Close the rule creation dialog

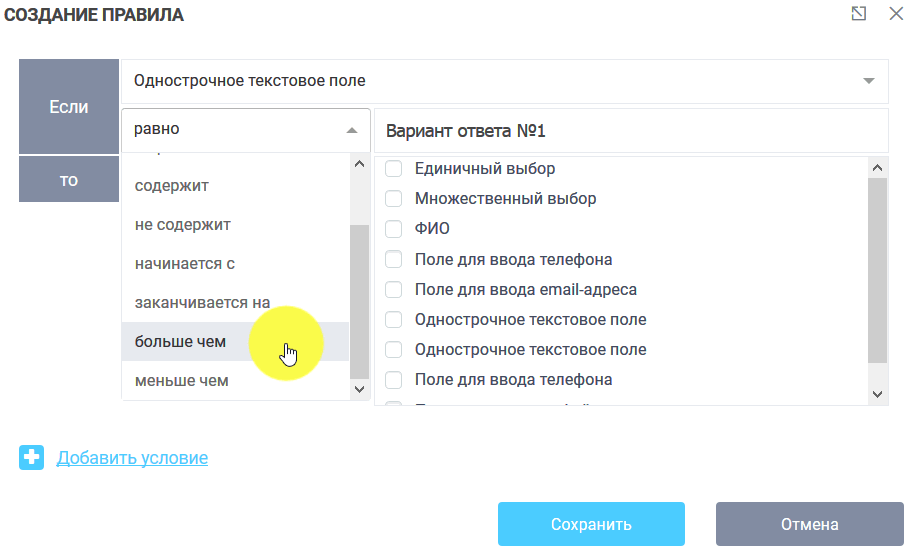[895, 14]
